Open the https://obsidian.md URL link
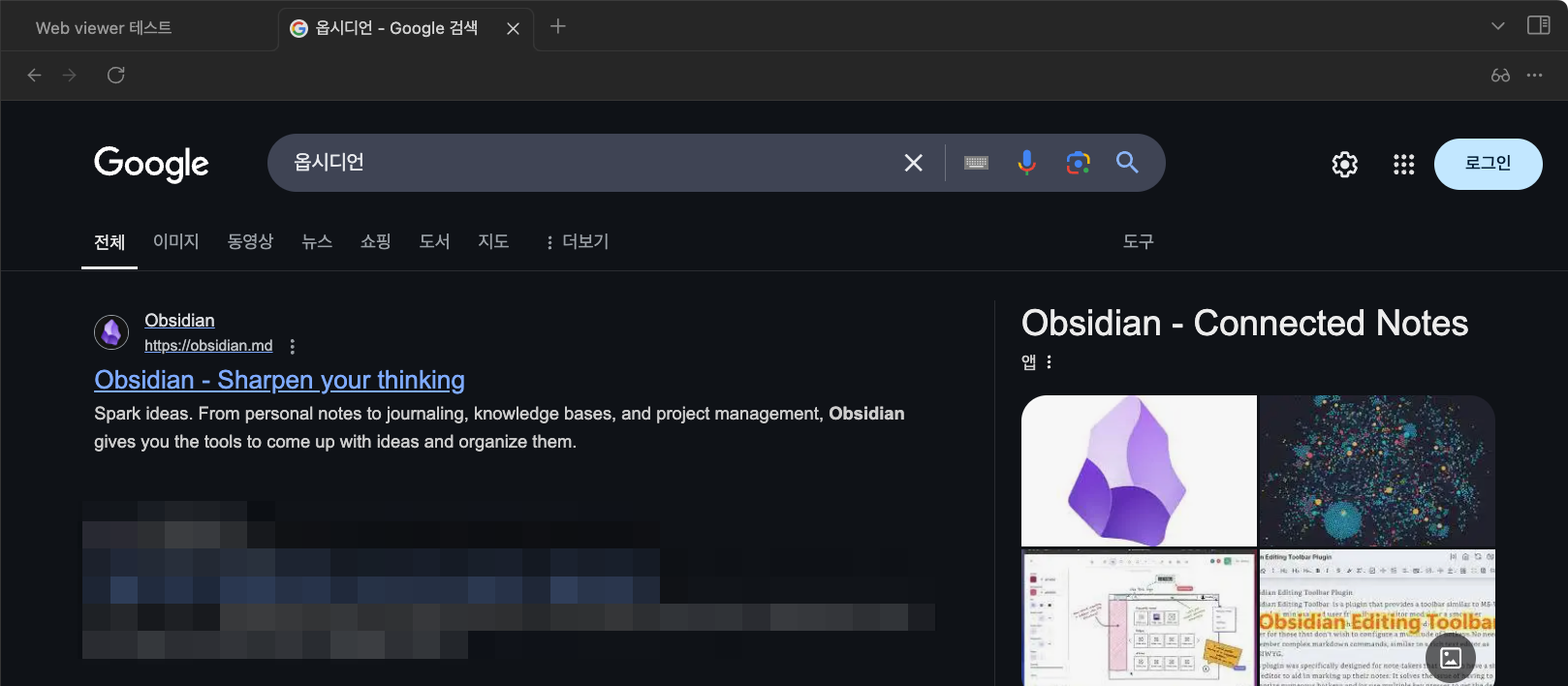Screen dimensions: 1568x686 (208, 346)
